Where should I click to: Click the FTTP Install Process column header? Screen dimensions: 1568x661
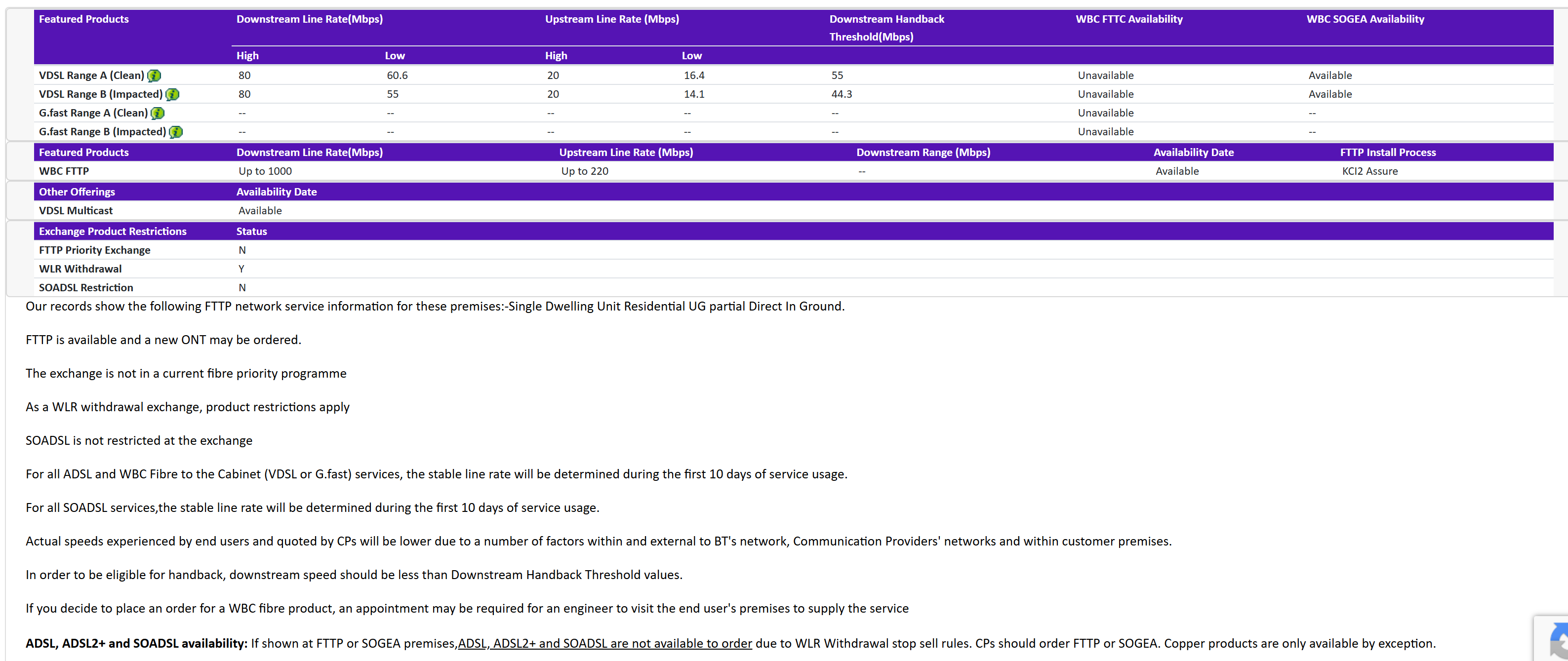pyautogui.click(x=1387, y=152)
